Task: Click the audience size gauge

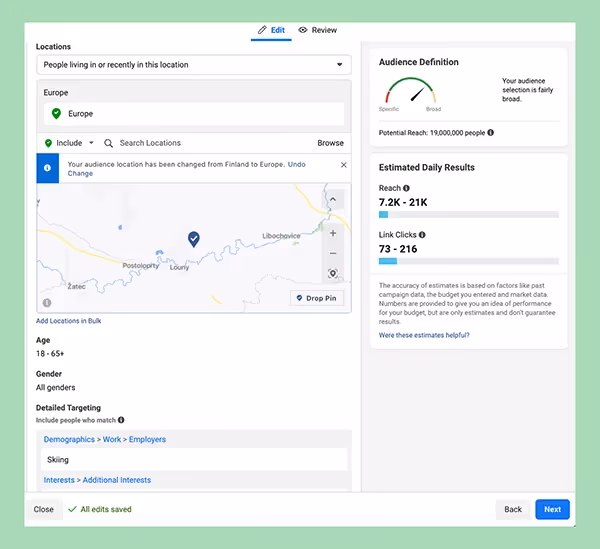Action: (410, 91)
